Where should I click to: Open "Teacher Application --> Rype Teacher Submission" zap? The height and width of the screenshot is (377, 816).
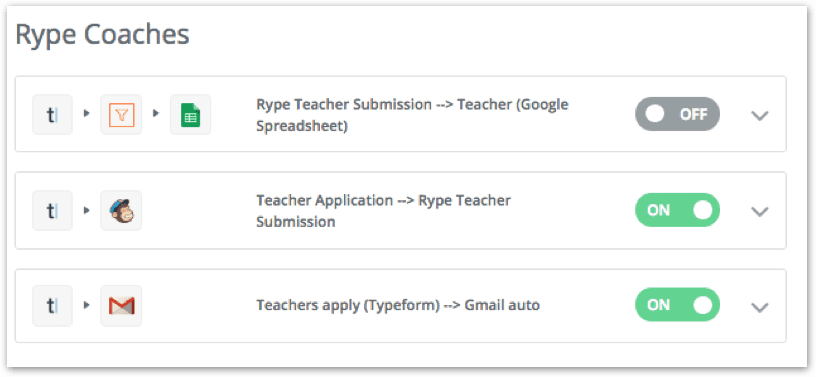[x=384, y=211]
